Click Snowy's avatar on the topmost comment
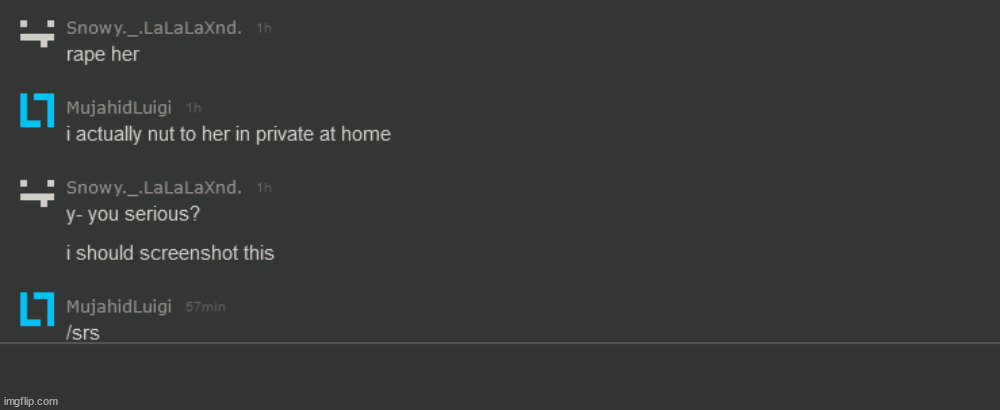 pyautogui.click(x=36, y=33)
